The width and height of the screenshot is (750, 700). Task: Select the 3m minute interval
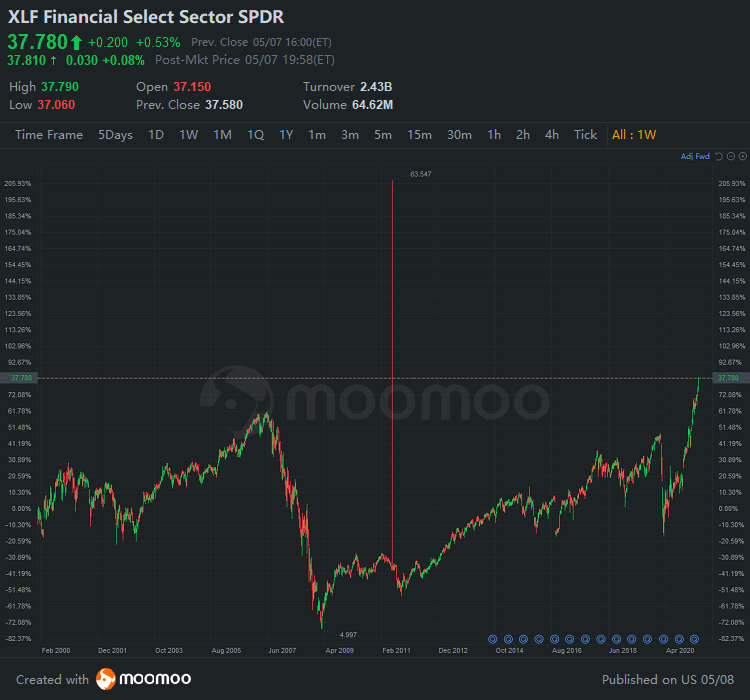click(350, 135)
